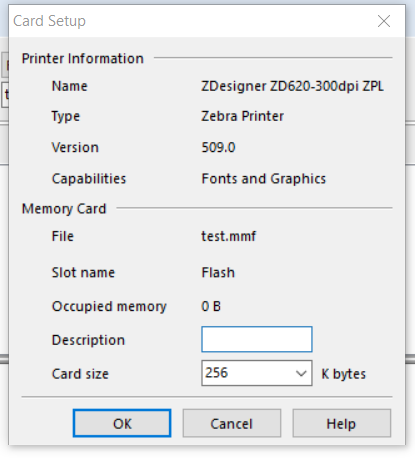Confirm settings with the OK button
This screenshot has height=460, width=415.
click(x=122, y=423)
